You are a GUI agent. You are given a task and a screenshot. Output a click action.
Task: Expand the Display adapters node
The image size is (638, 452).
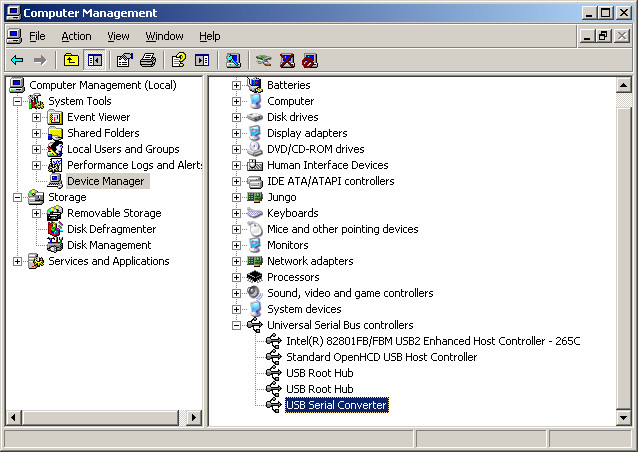point(236,133)
